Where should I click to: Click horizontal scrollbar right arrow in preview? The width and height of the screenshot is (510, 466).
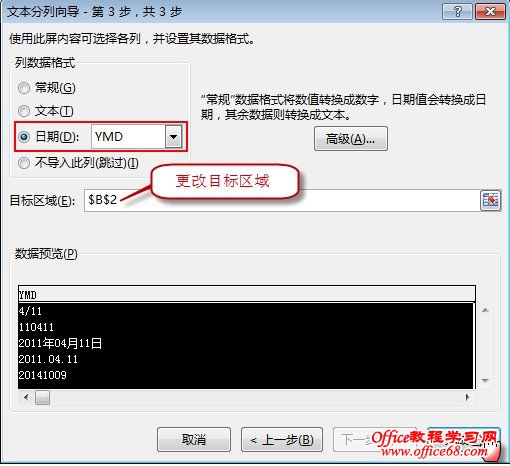coord(467,397)
